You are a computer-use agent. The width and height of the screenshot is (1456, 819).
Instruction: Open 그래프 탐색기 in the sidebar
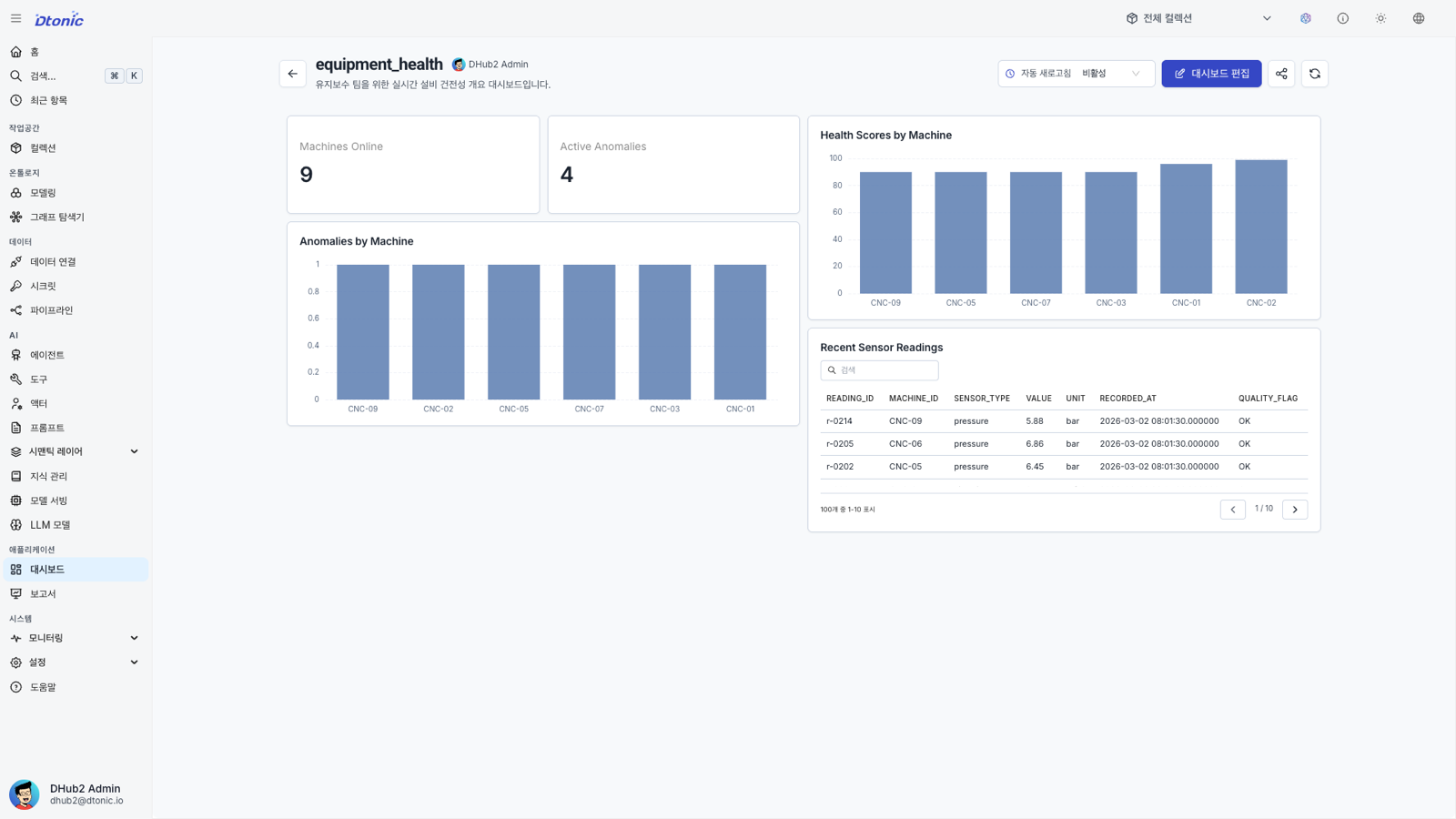point(76,217)
